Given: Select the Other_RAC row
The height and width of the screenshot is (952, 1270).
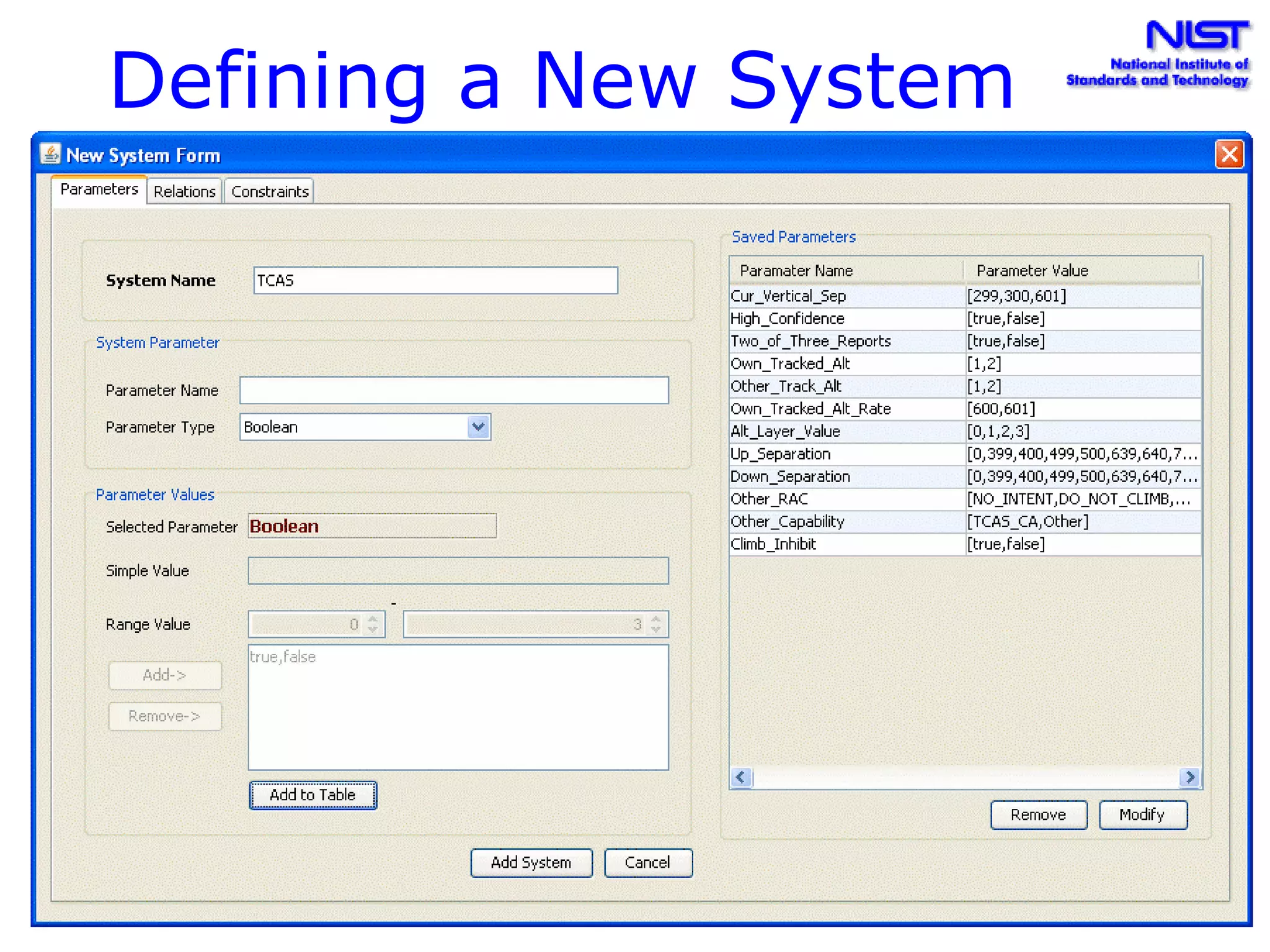Looking at the screenshot, I should click(966, 500).
